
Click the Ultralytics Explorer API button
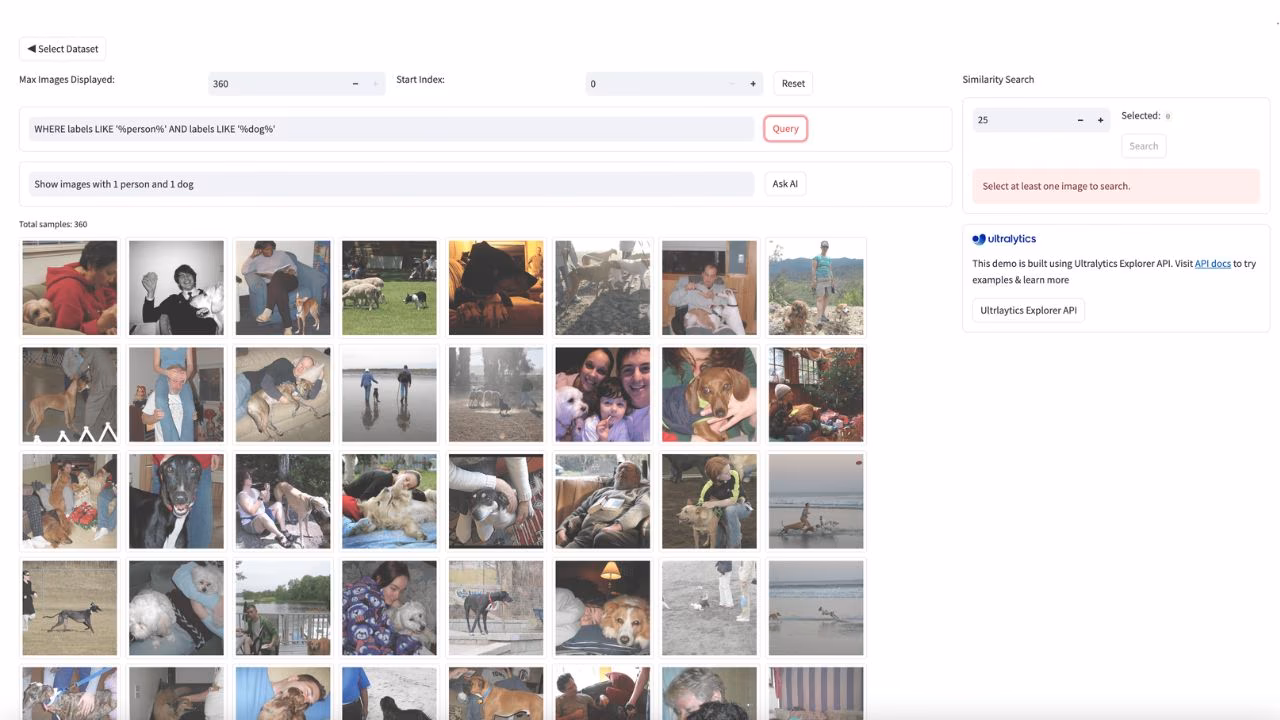pos(1028,310)
